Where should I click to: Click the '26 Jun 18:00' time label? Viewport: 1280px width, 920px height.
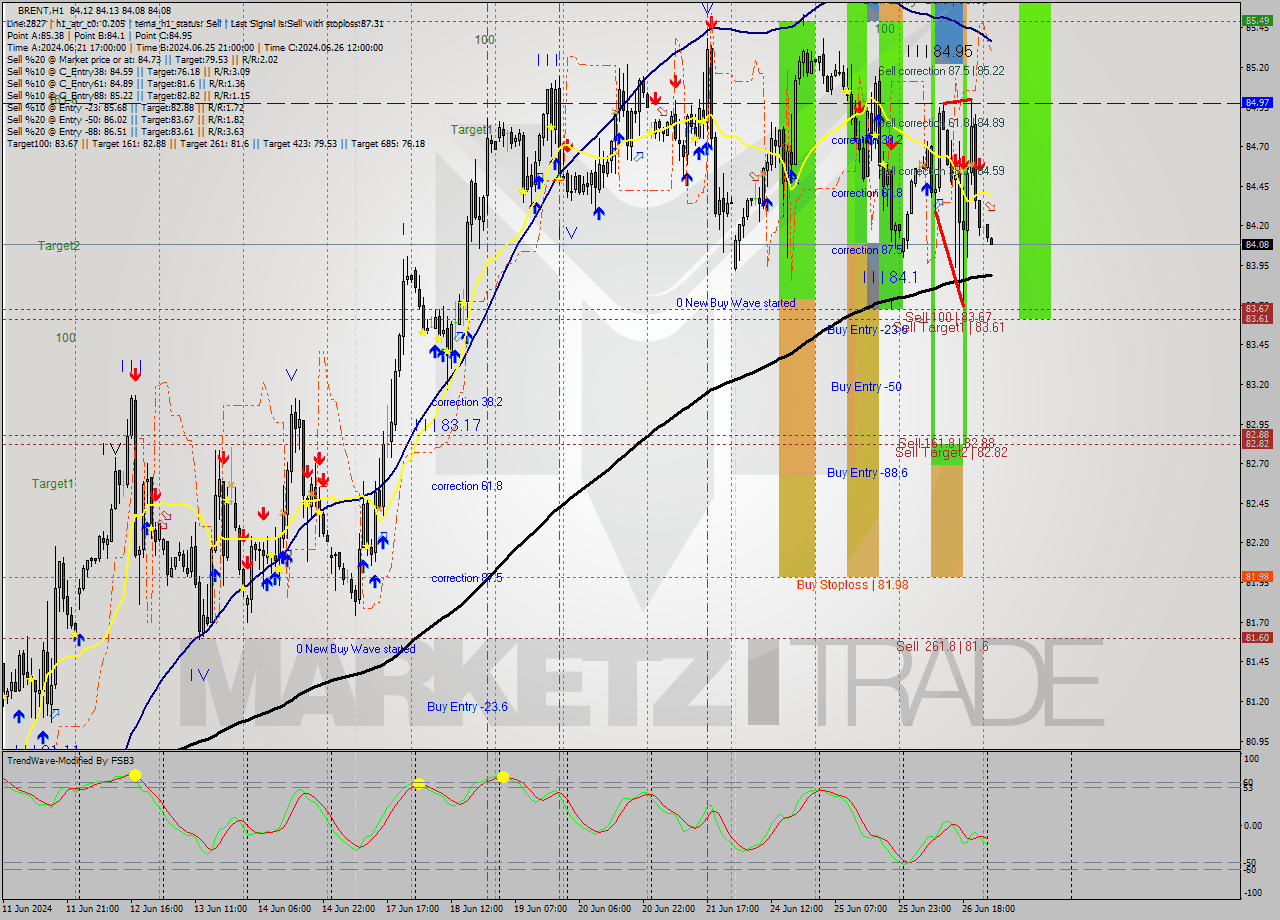point(987,908)
